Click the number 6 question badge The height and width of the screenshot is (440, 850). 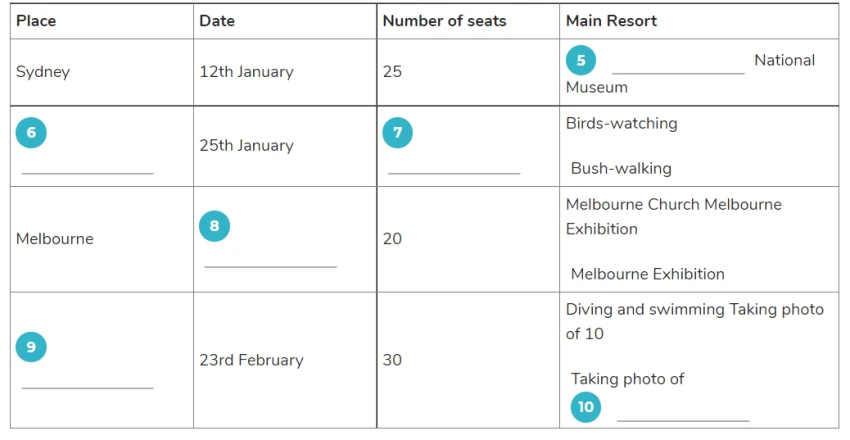(31, 133)
